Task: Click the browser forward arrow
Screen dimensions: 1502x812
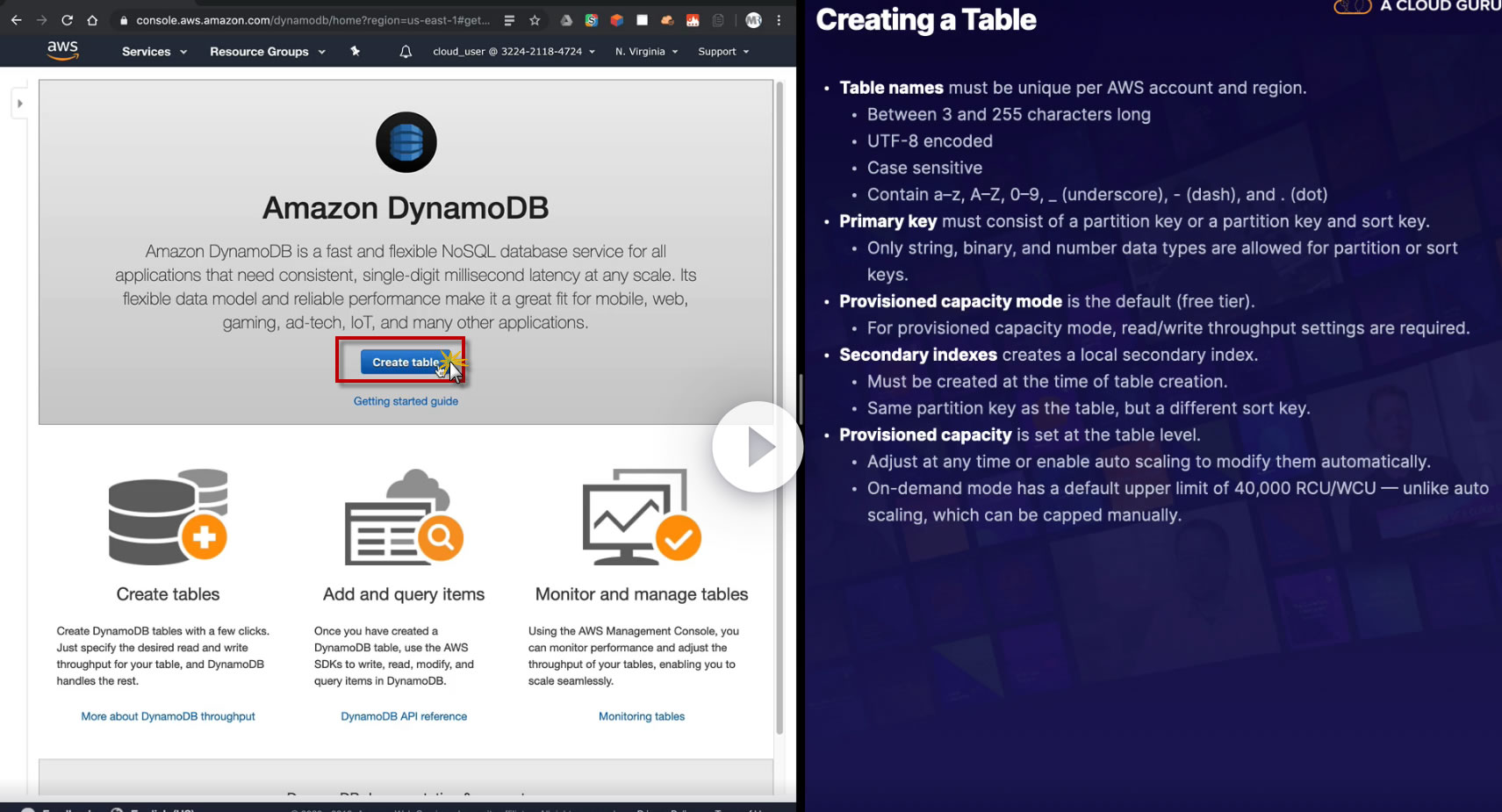Action: (x=41, y=20)
